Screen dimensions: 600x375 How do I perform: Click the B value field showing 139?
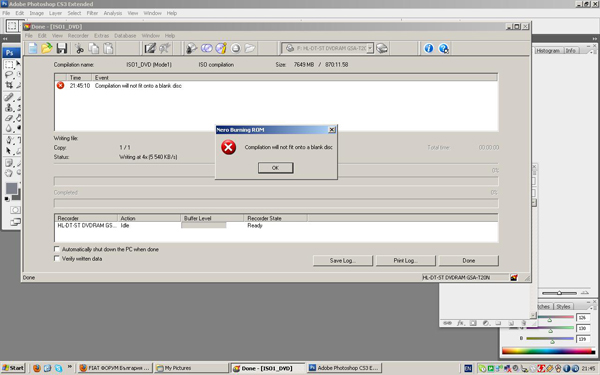[583, 339]
